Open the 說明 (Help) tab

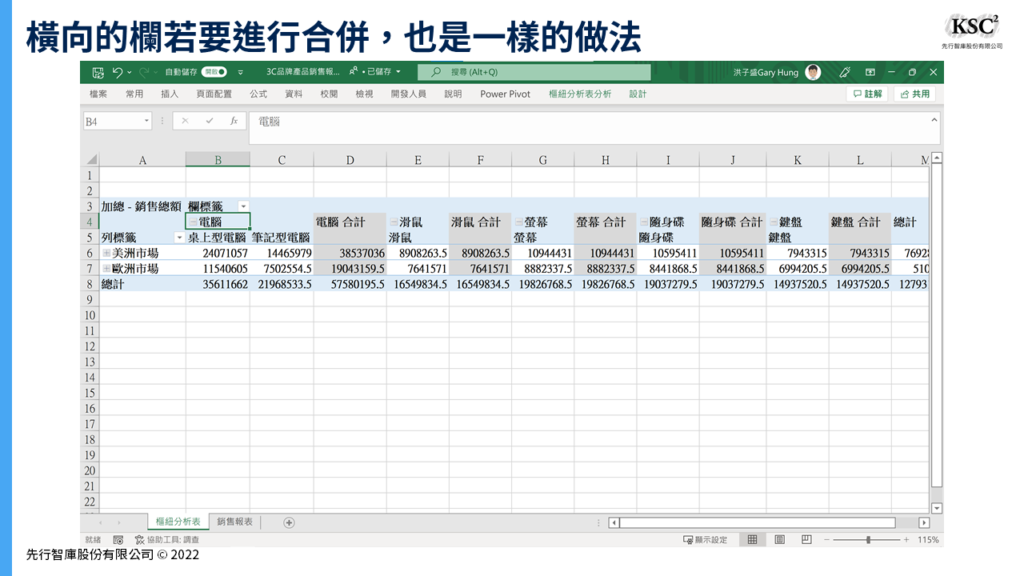tap(453, 94)
